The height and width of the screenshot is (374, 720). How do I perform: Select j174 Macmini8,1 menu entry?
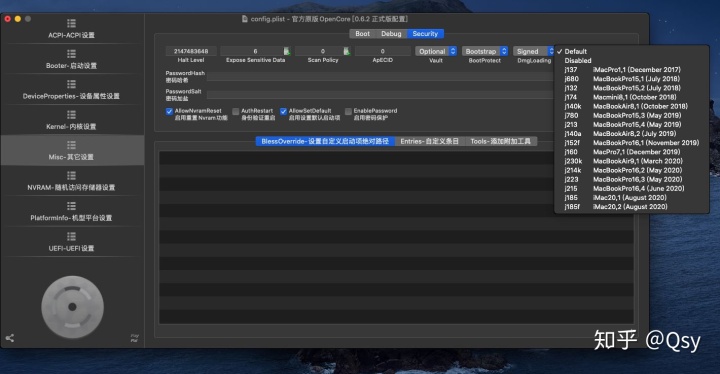[x=631, y=97]
